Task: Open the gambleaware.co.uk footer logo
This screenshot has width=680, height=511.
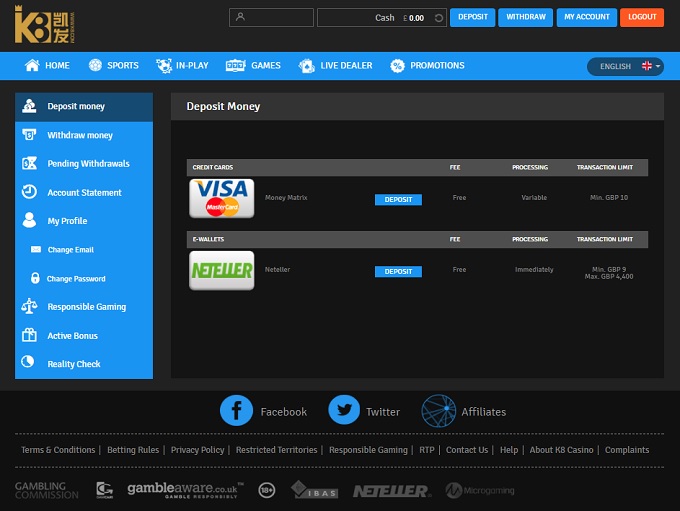Action: (185, 490)
